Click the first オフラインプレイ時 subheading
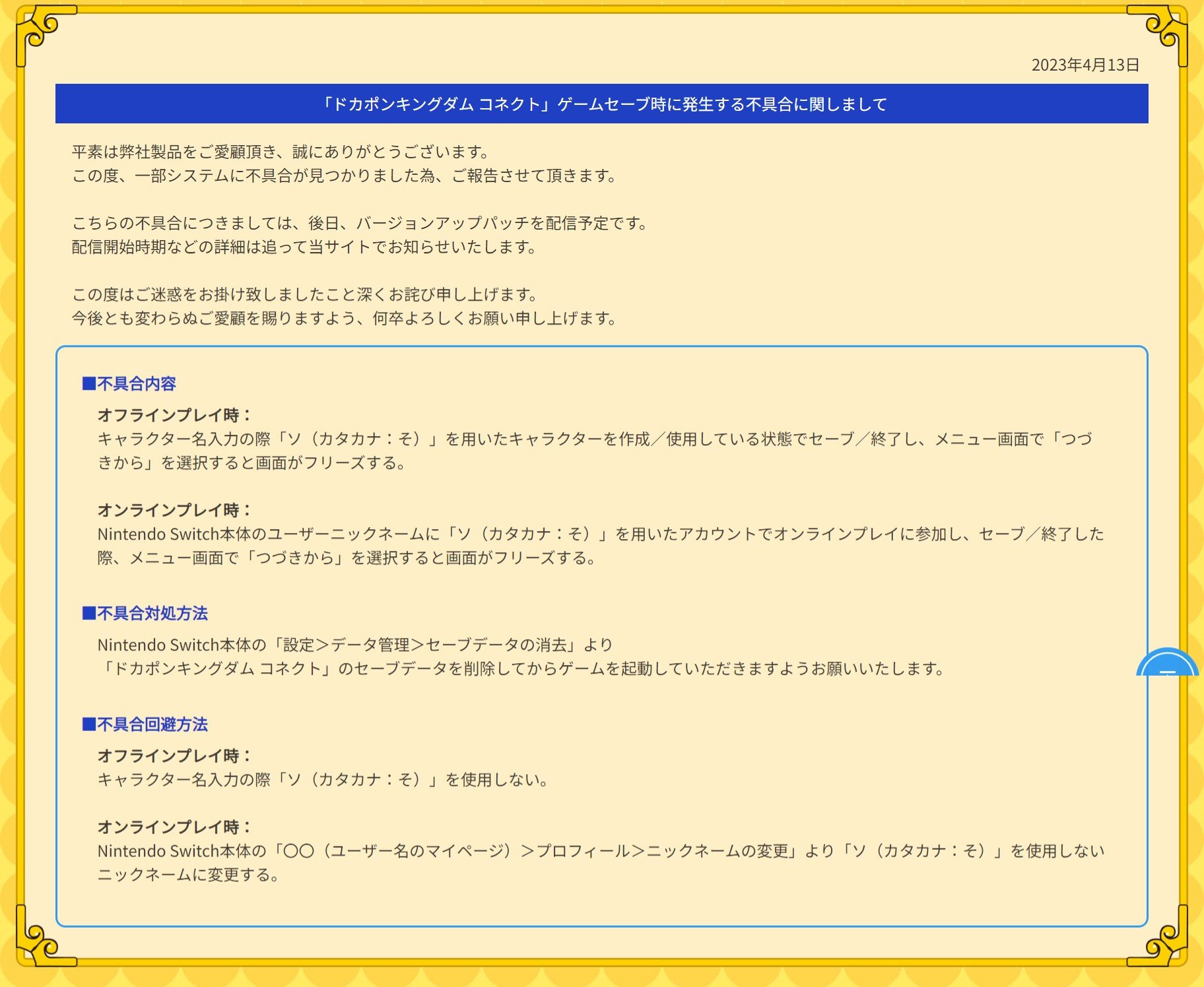1204x987 pixels. pos(174,416)
